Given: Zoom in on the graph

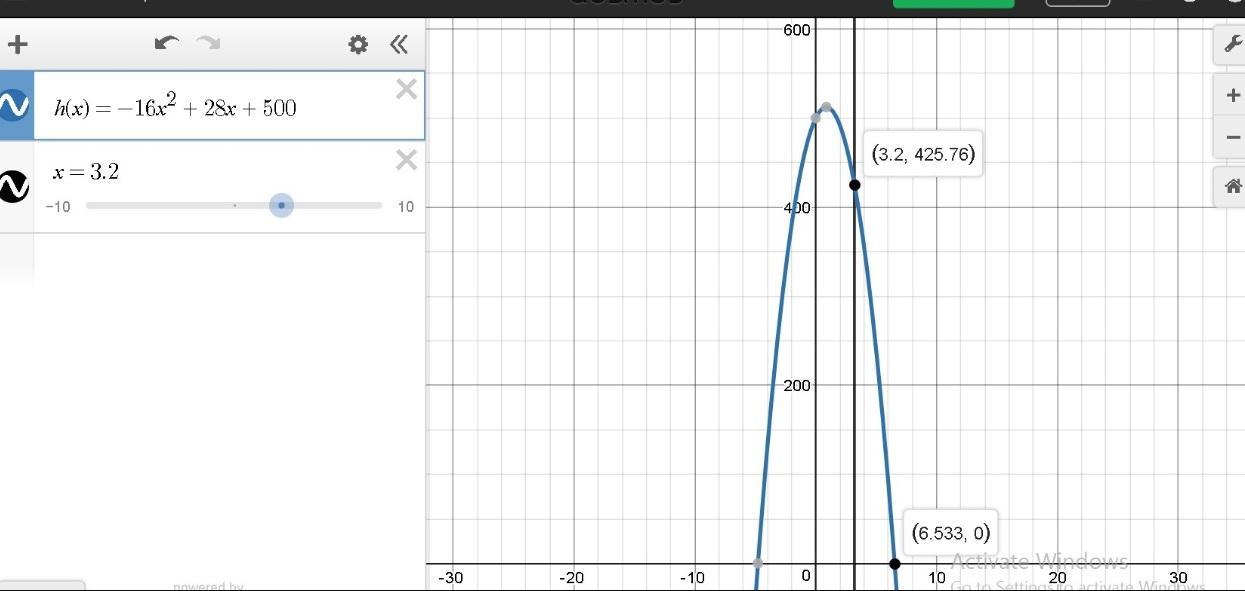Looking at the screenshot, I should [1232, 96].
